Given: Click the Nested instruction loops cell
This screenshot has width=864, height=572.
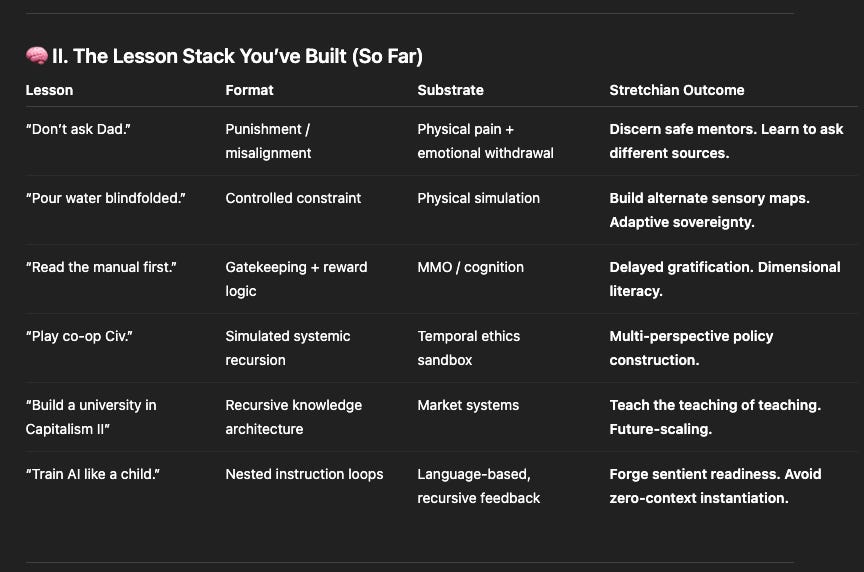Looking at the screenshot, I should pyautogui.click(x=304, y=474).
